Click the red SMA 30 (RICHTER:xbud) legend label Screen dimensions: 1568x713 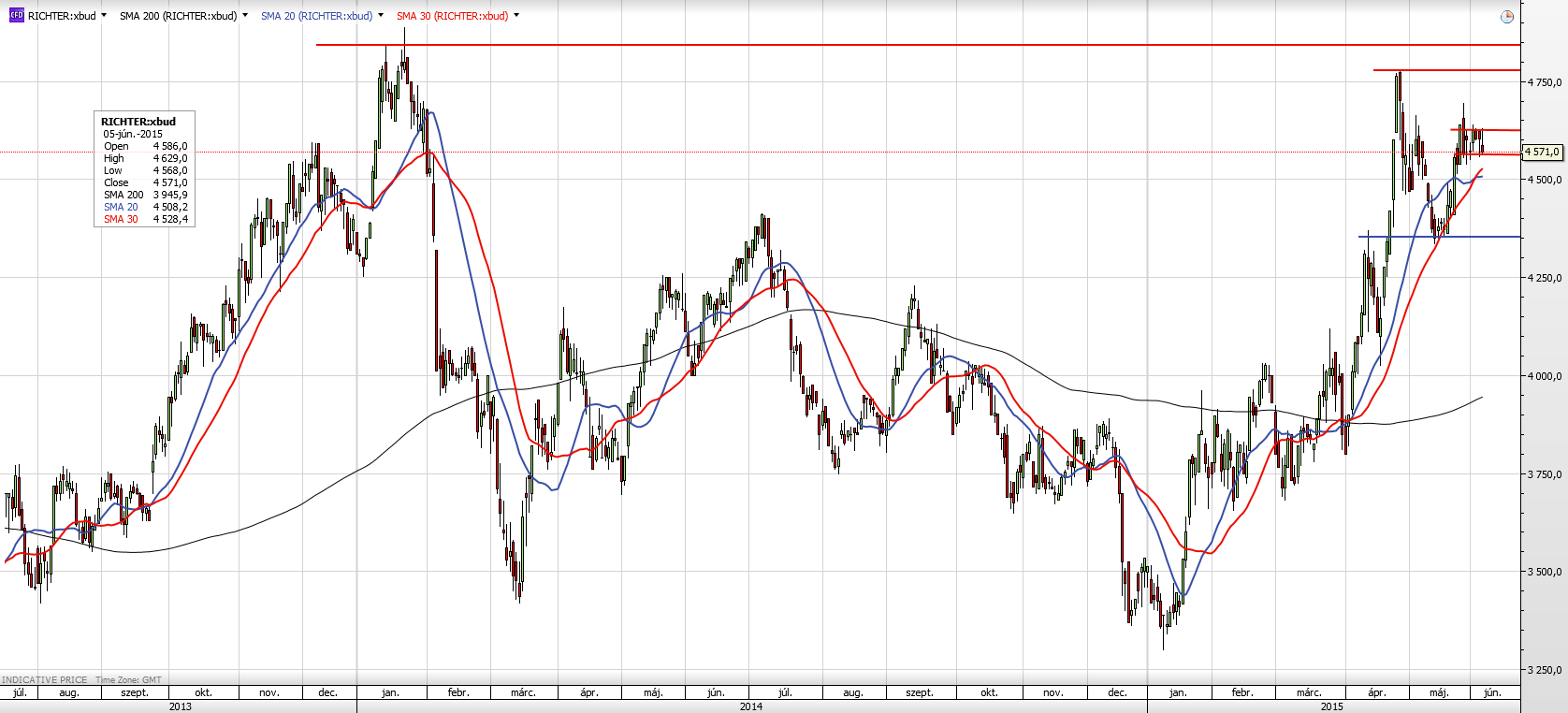coord(453,16)
